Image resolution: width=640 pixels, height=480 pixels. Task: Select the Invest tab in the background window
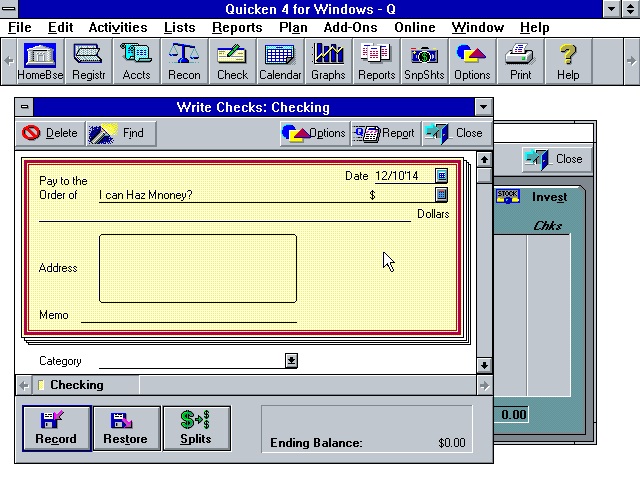(x=549, y=197)
